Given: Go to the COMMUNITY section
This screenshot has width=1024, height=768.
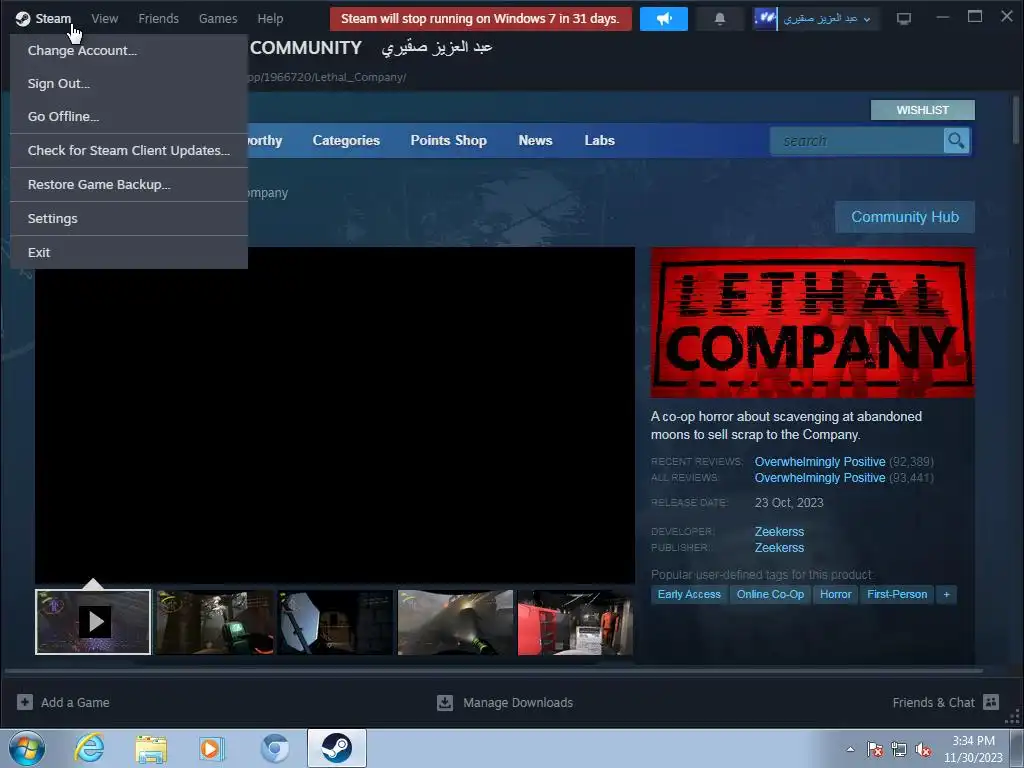Looking at the screenshot, I should 306,48.
